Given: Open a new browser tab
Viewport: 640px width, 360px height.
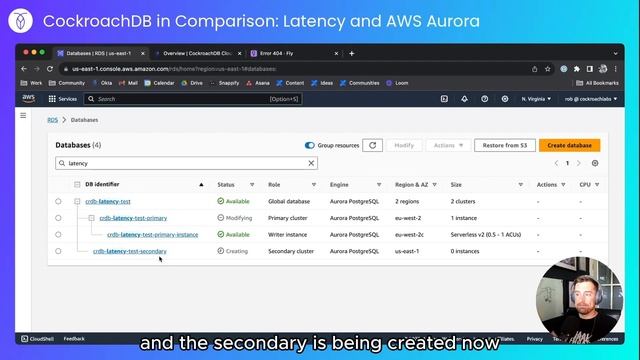Looking at the screenshot, I should pyautogui.click(x=351, y=53).
